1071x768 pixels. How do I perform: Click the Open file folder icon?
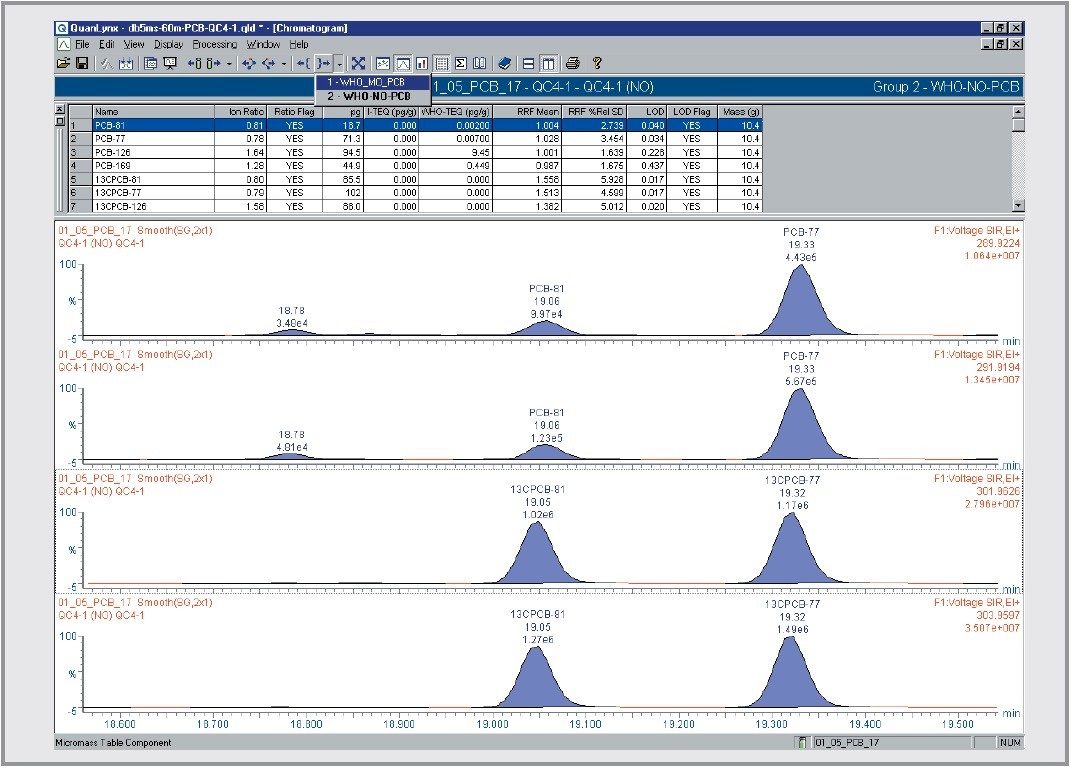pos(64,64)
